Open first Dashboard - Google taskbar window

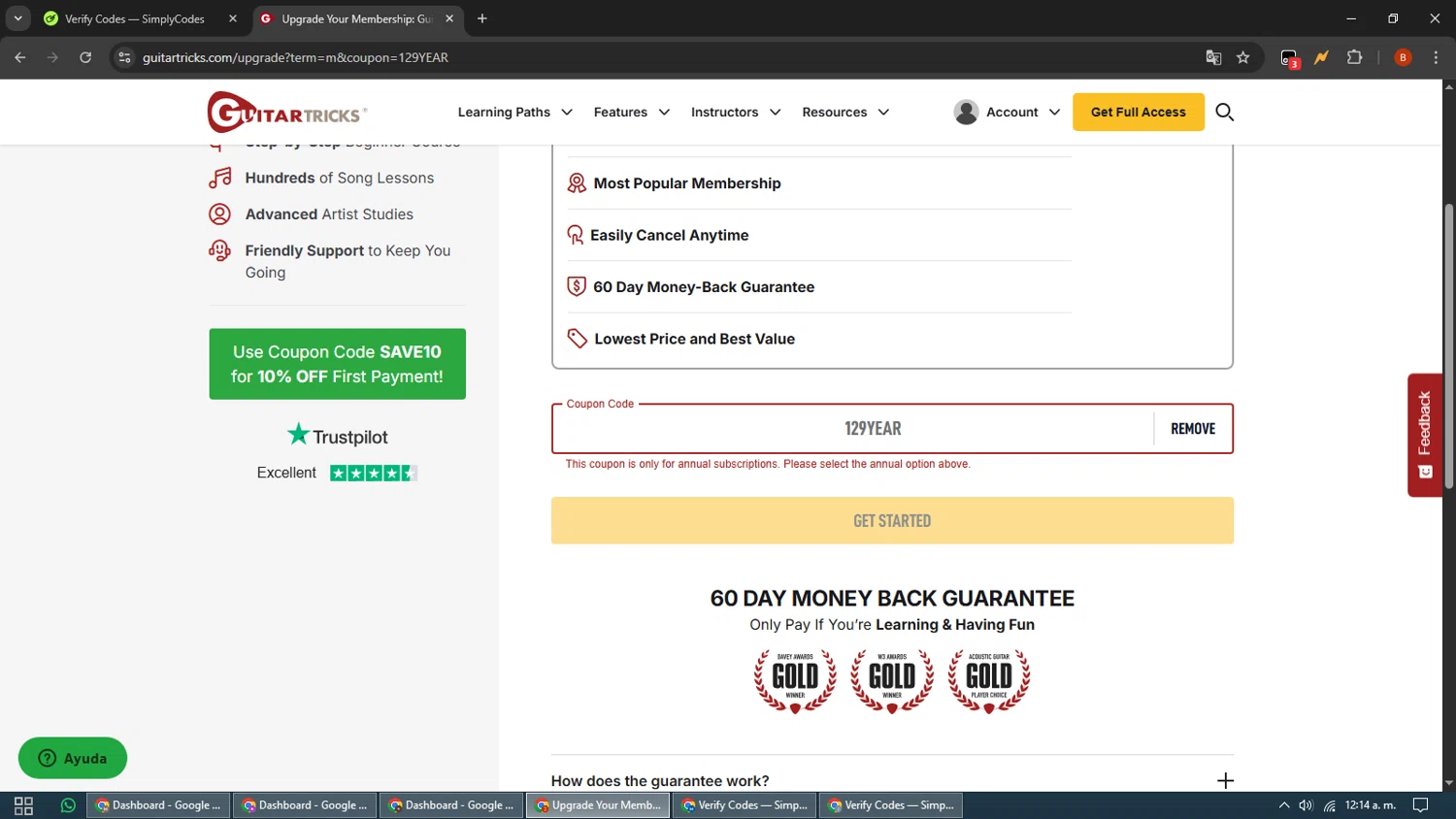158,805
